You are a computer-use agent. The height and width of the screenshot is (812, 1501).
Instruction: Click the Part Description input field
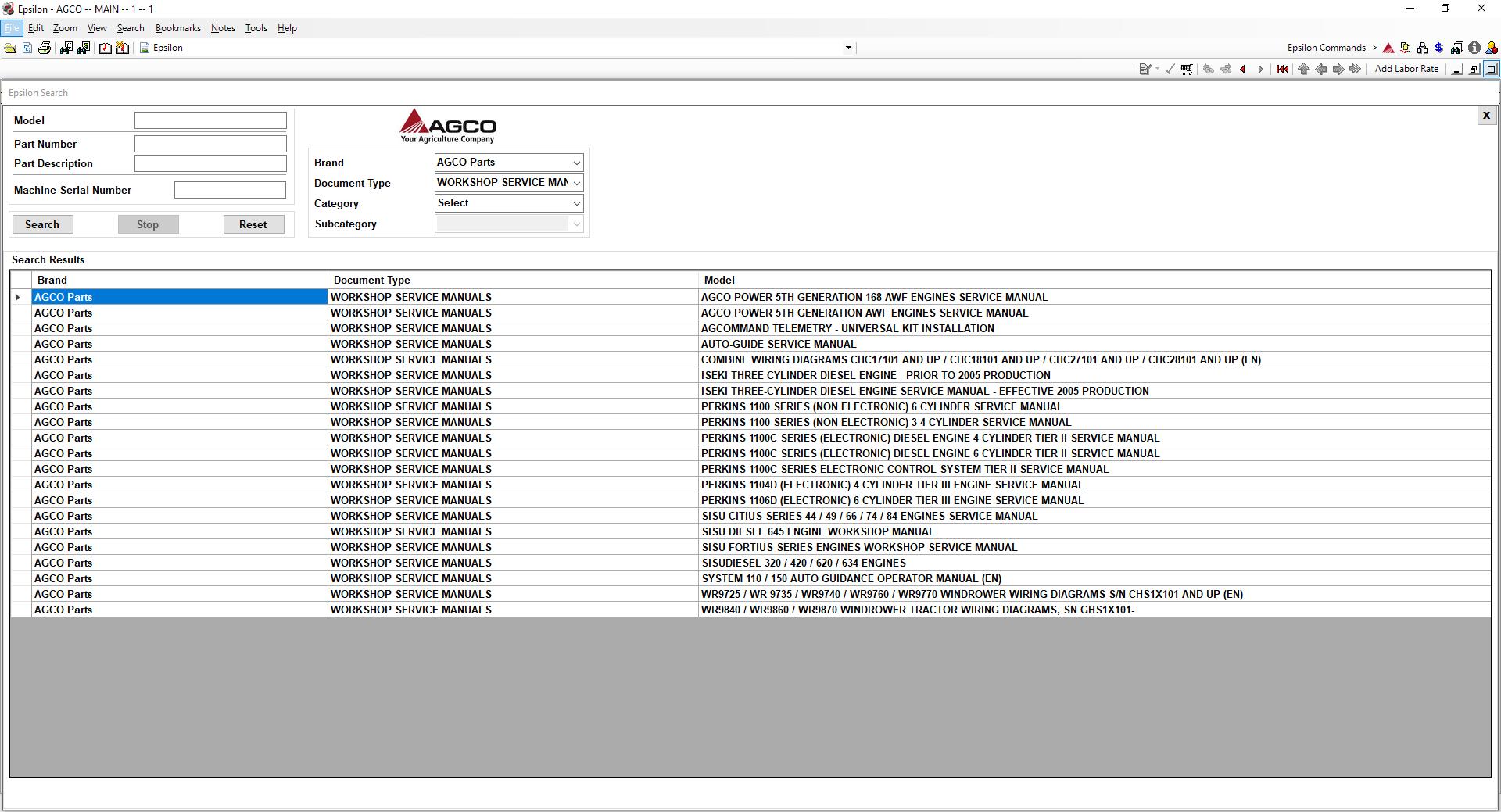(210, 163)
